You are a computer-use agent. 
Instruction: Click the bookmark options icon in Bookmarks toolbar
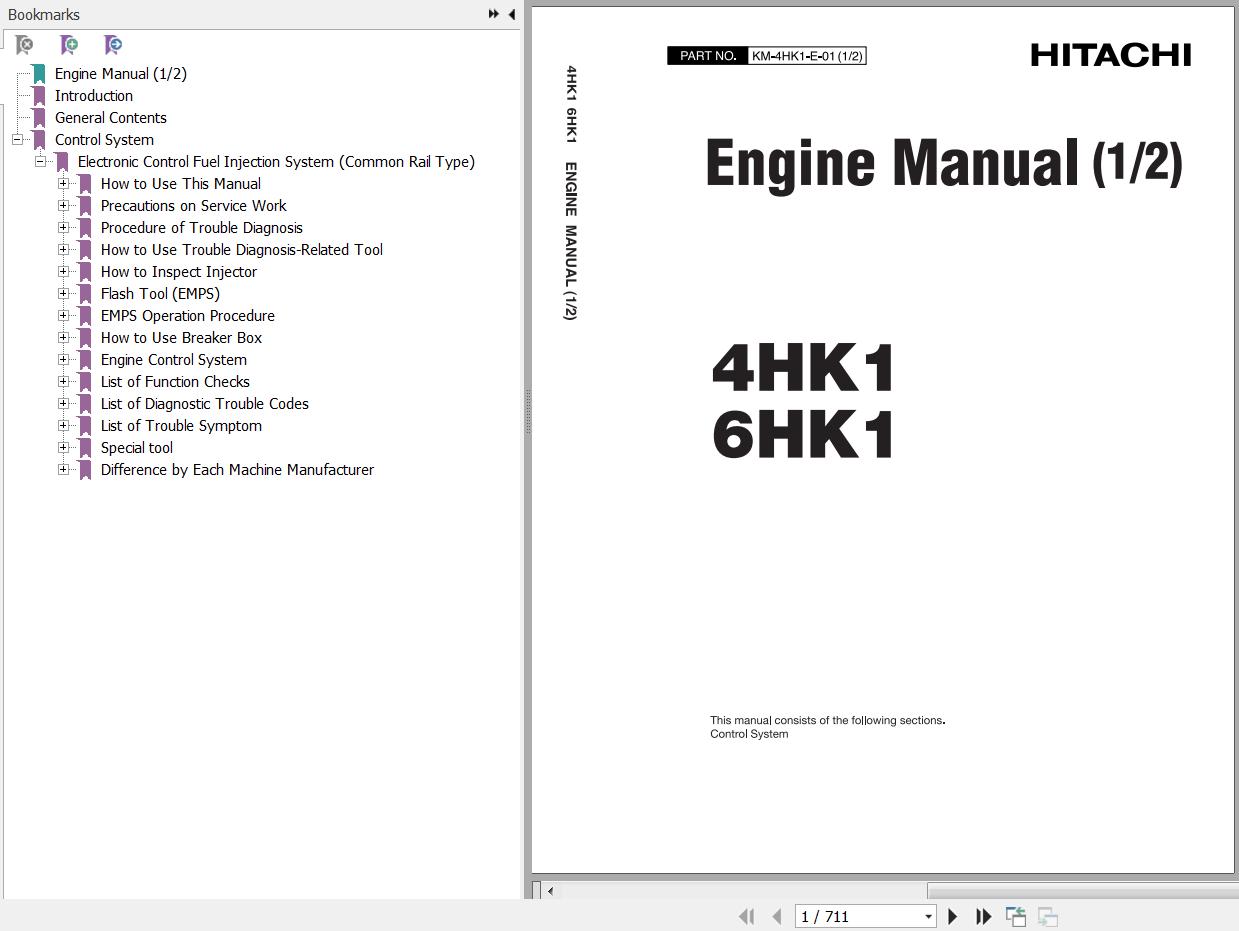point(24,45)
